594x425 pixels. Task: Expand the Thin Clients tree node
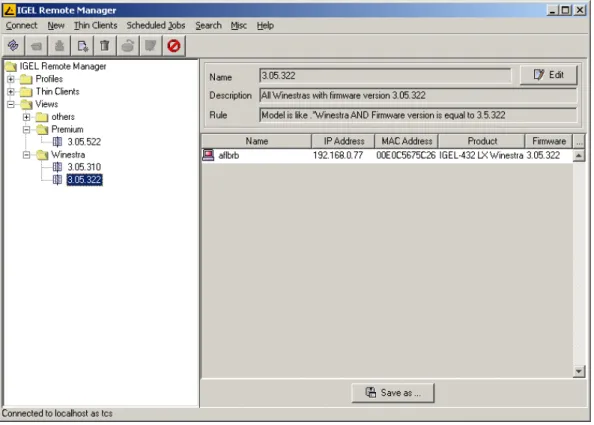[x=11, y=92]
